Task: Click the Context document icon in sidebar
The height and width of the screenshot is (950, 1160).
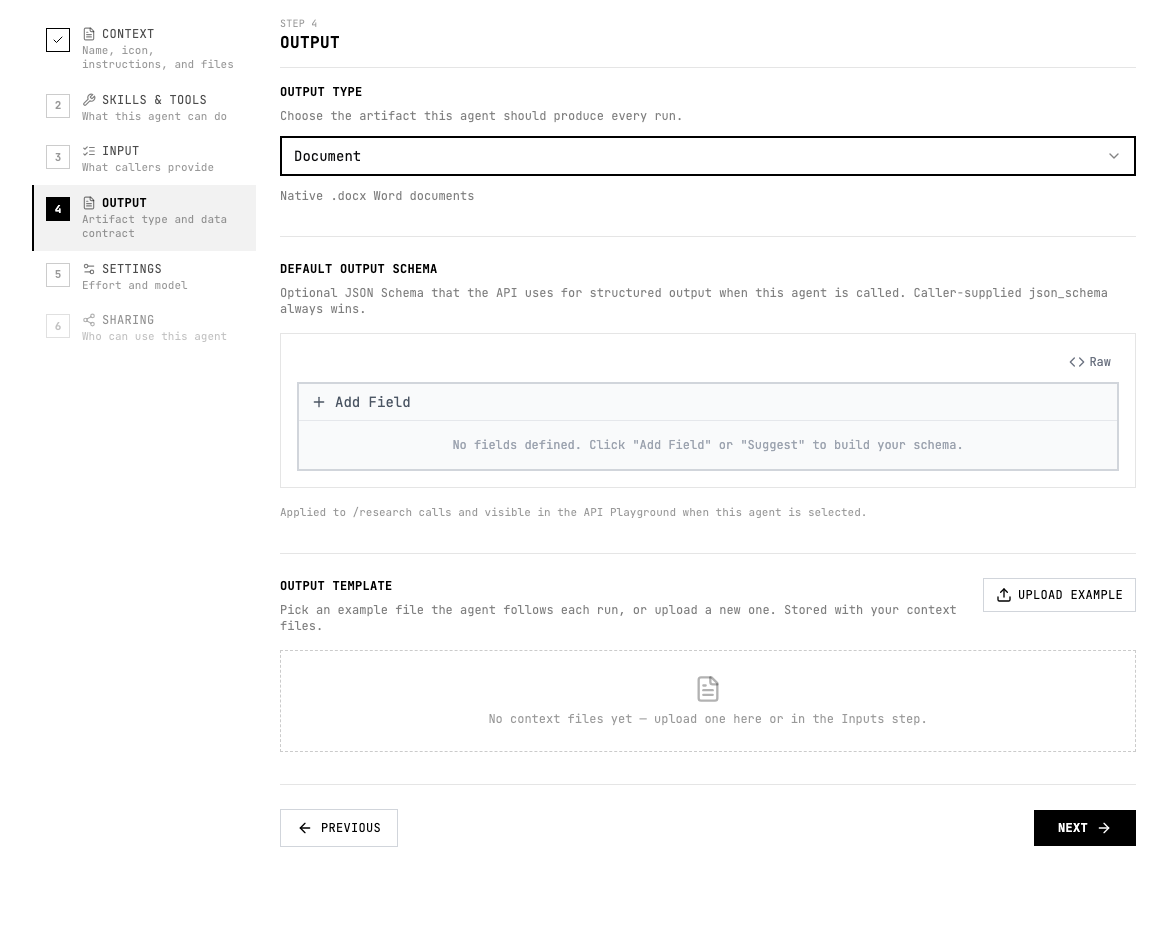Action: coord(89,34)
